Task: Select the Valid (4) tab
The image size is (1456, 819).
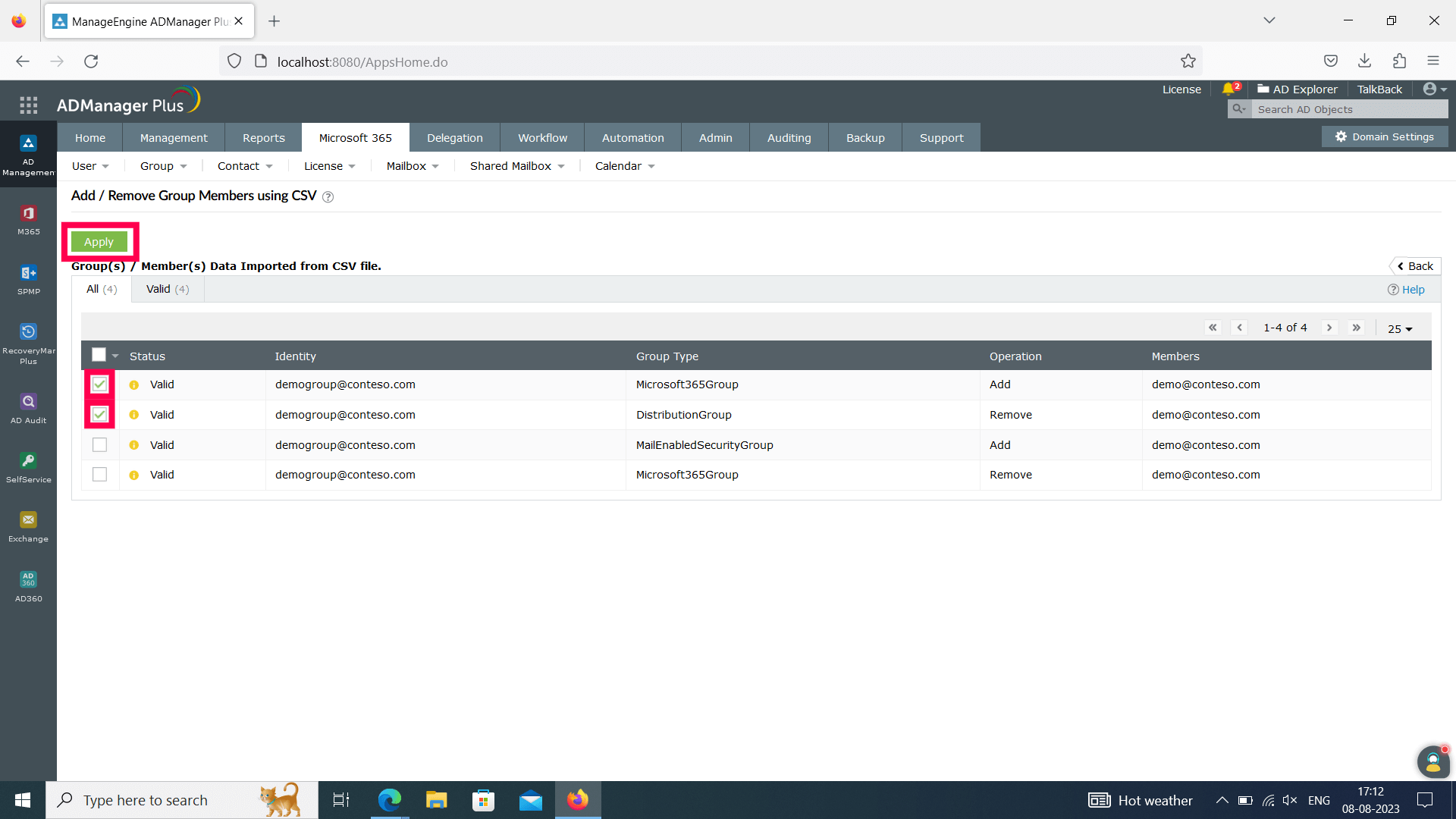Action: (x=167, y=289)
